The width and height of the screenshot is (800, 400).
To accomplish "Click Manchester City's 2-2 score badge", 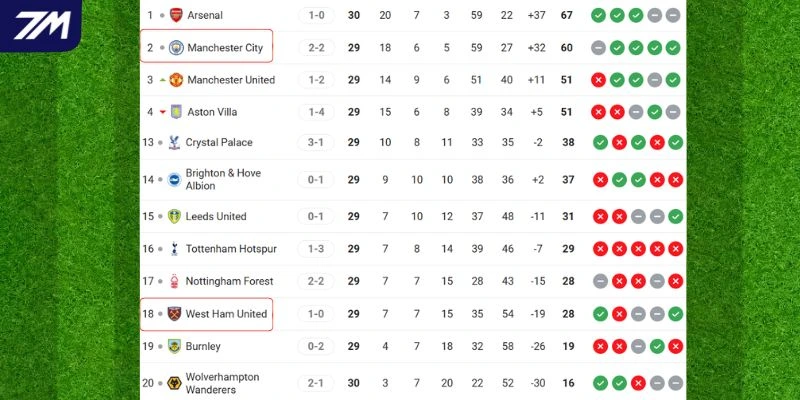I will click(316, 47).
